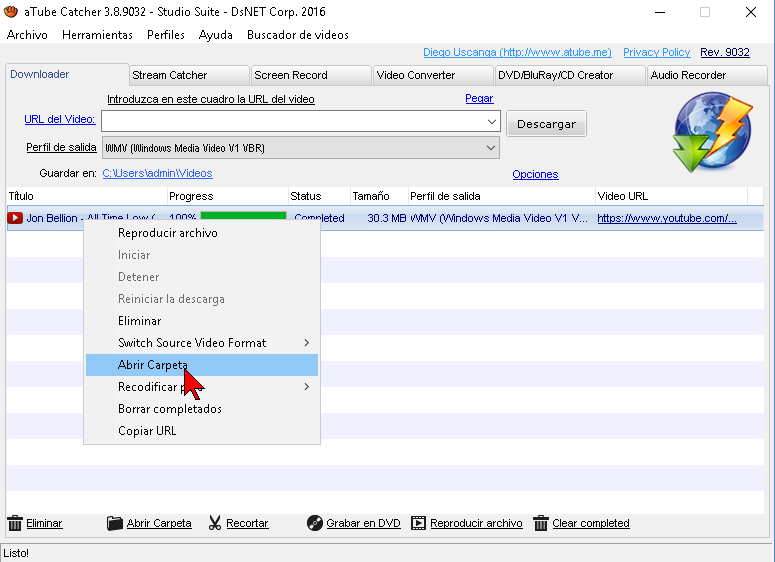Screen dimensions: 775x562
Task: Sort by the Status column header
Action: coord(319,196)
